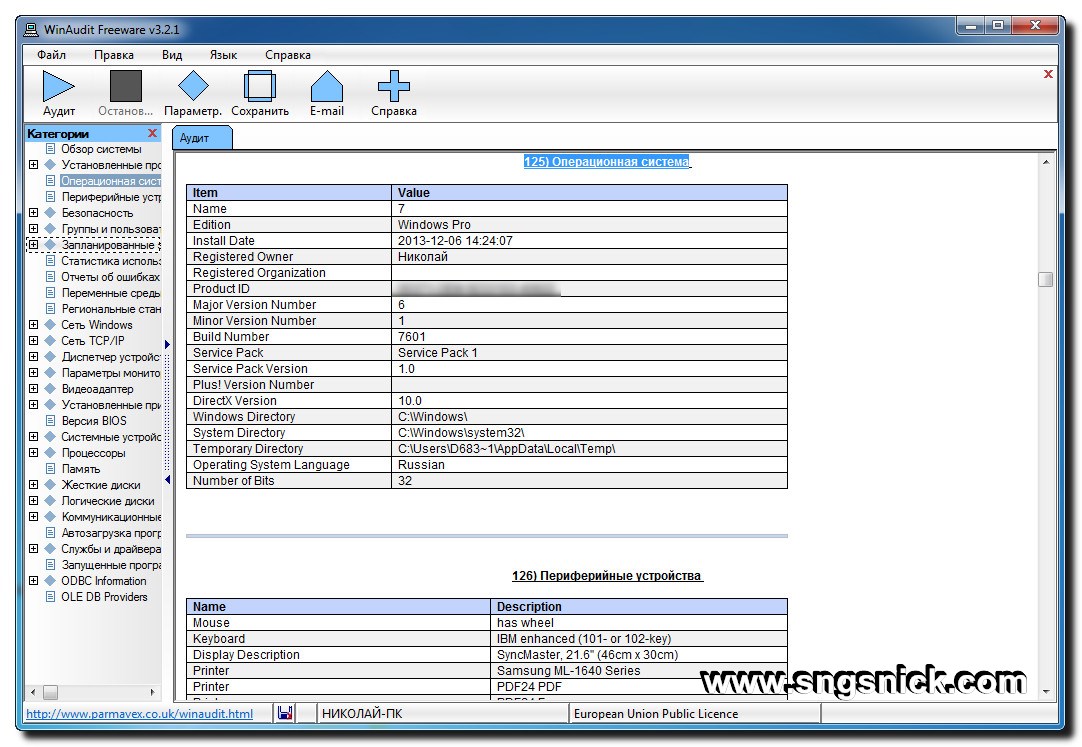The height and width of the screenshot is (747, 1082).
Task: Click the 125) Операционная система heading link
Action: click(607, 161)
